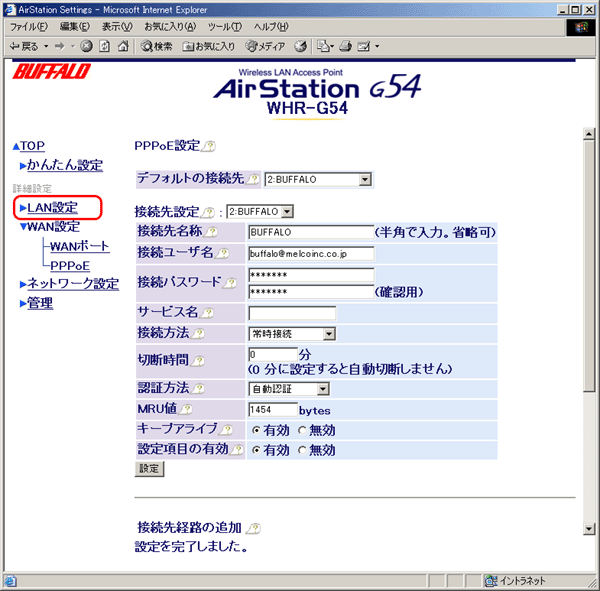Open help icon beside 接続パスワード

click(230, 282)
